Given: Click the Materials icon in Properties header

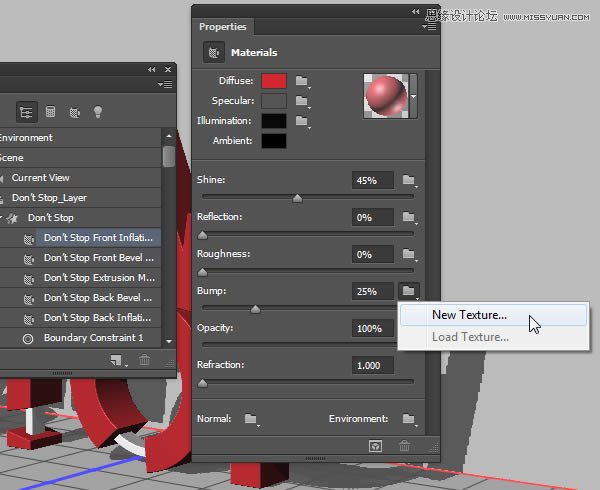Looking at the screenshot, I should point(214,52).
